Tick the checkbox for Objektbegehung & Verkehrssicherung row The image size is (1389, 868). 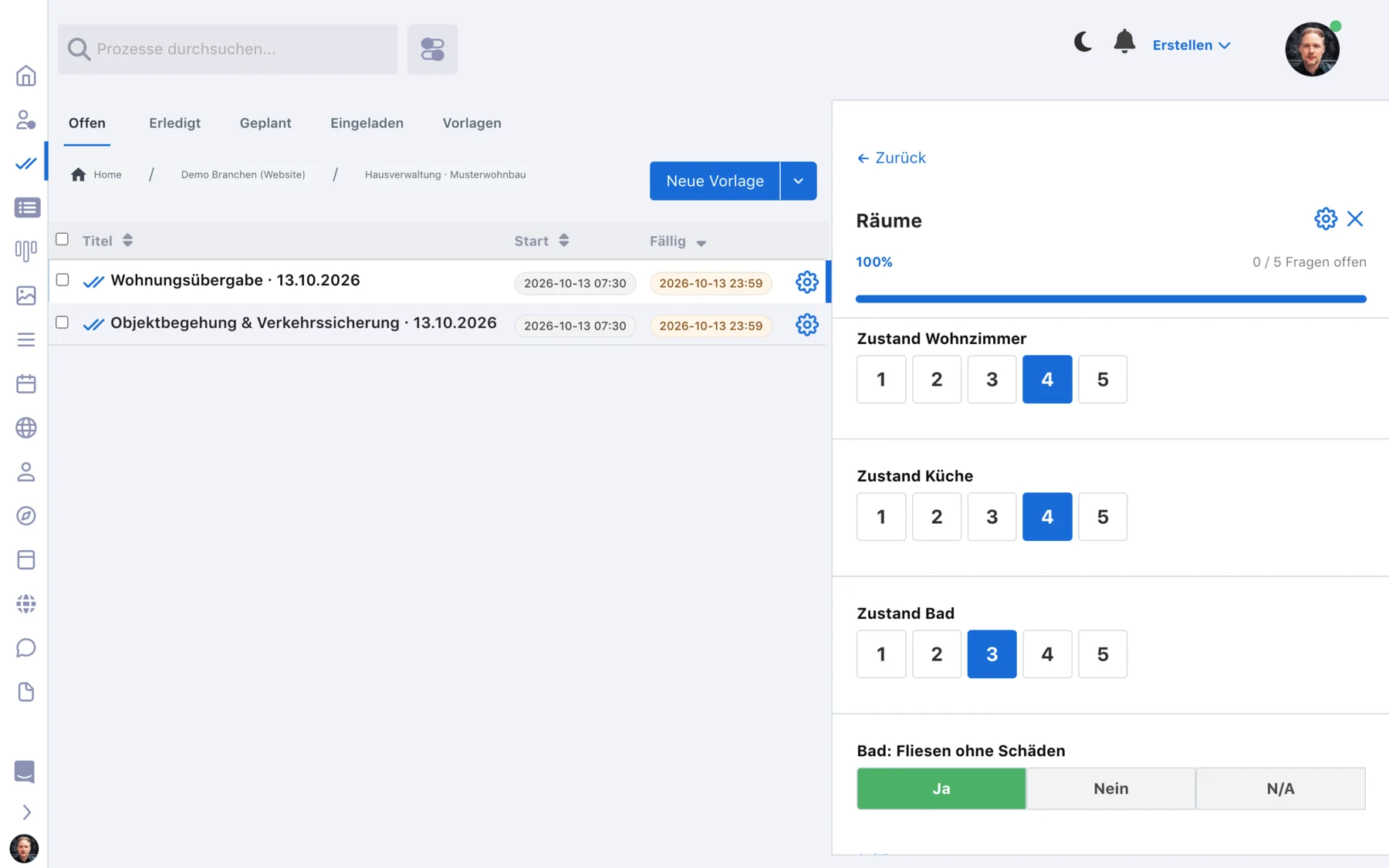[63, 322]
